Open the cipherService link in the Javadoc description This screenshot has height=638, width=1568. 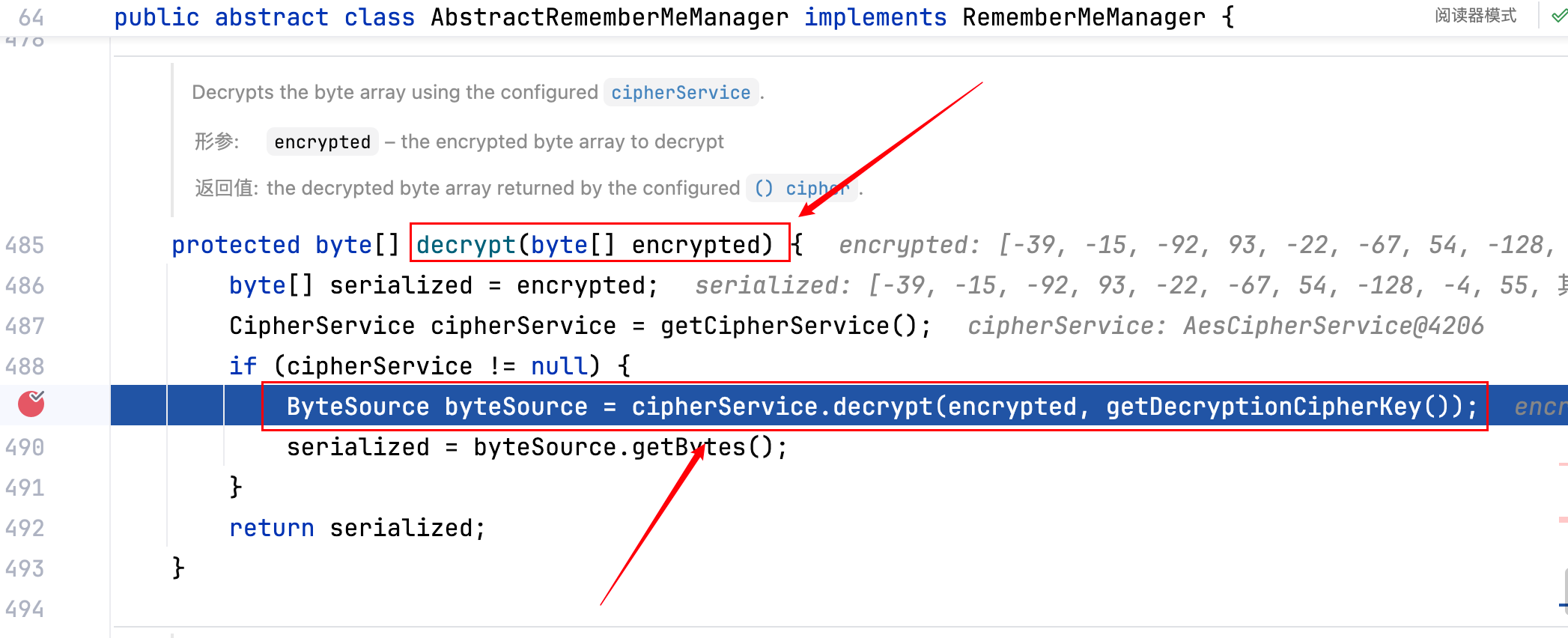680,93
